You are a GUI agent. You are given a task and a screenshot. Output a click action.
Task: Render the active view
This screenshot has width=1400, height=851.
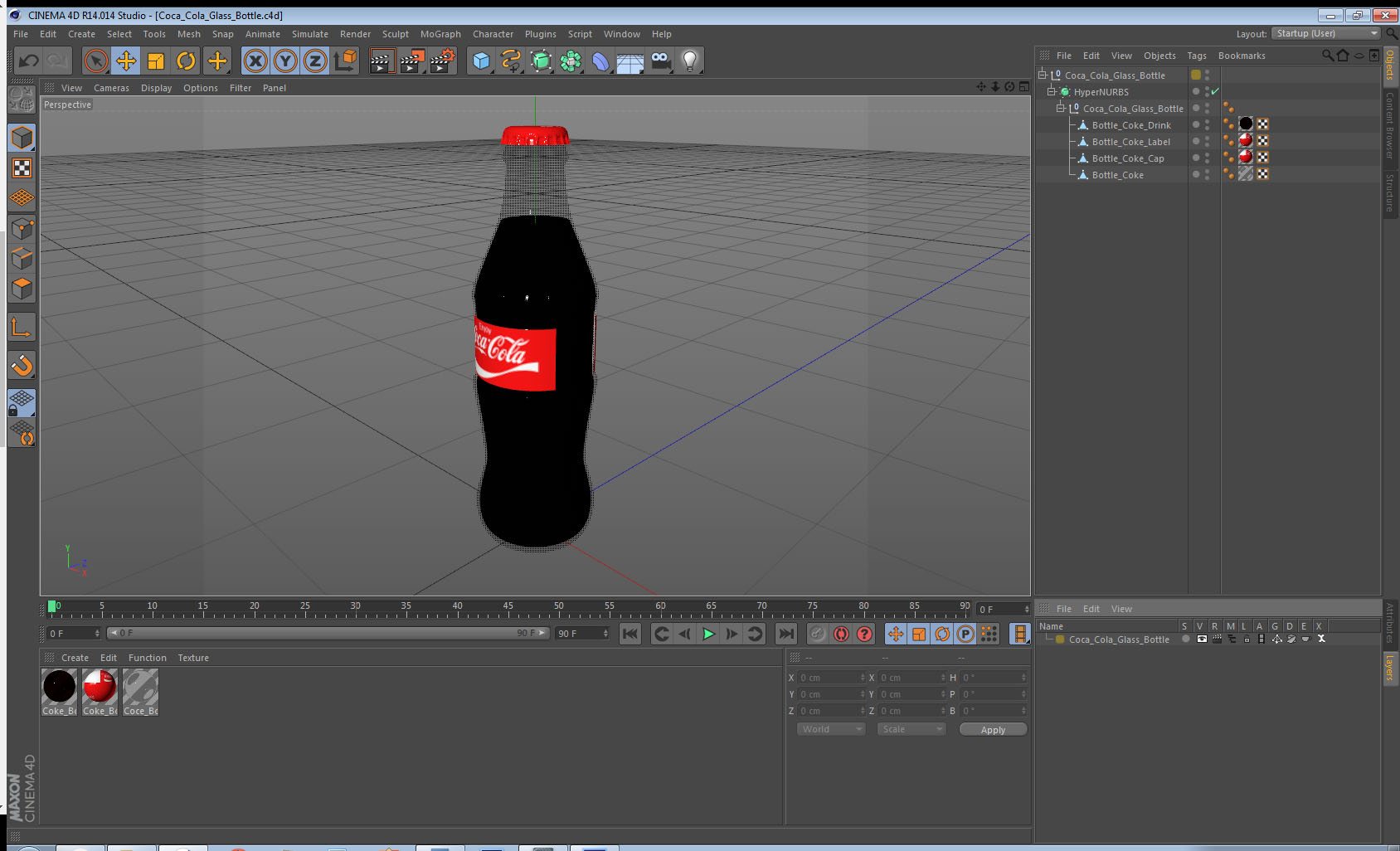[381, 61]
